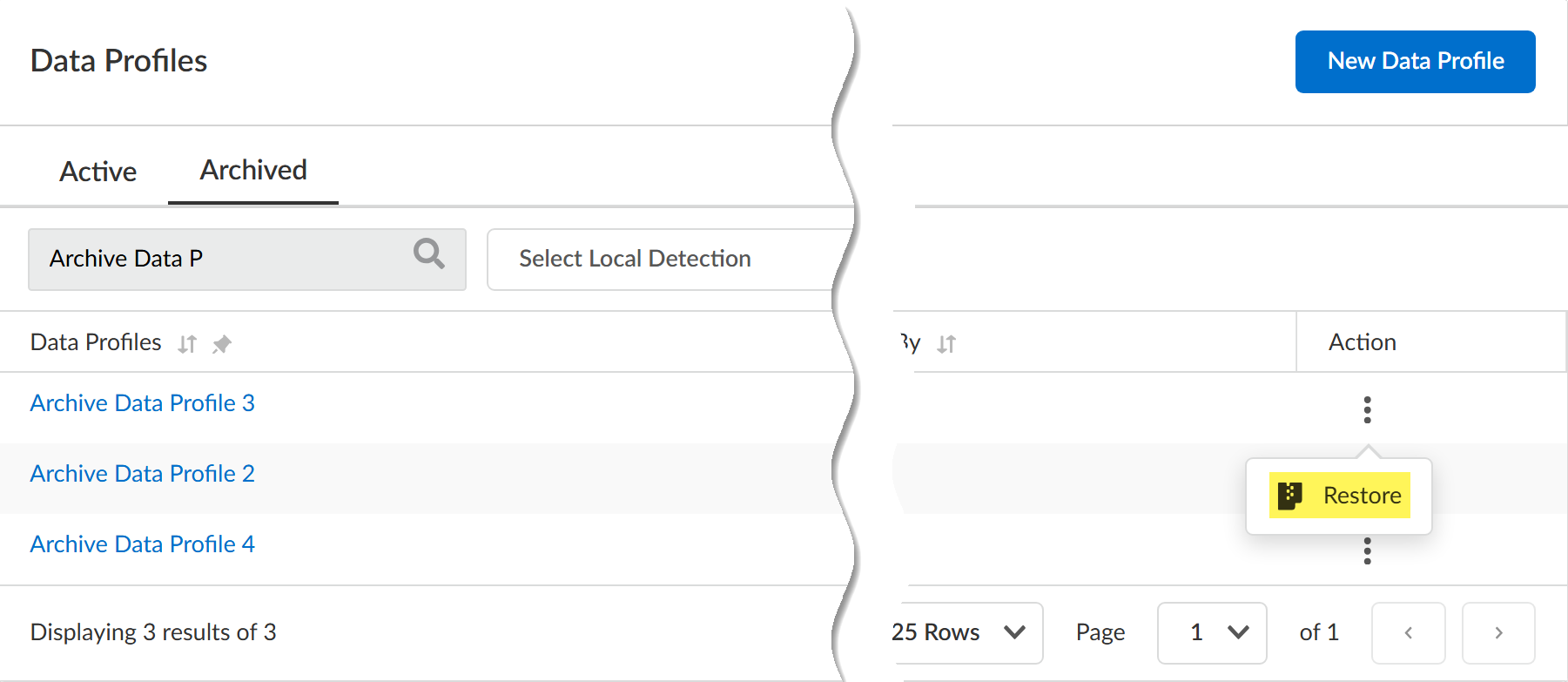Open Archive Data Profile 4 link
The width and height of the screenshot is (1568, 682).
click(x=143, y=544)
